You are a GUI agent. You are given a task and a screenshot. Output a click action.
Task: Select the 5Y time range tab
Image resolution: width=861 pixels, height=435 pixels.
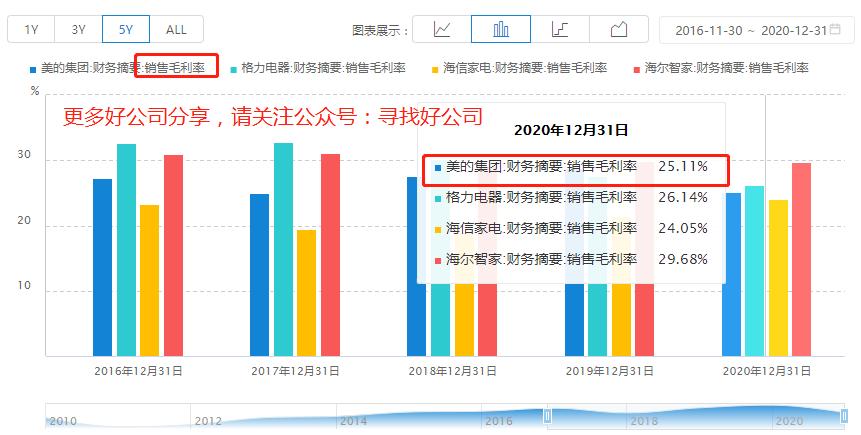pyautogui.click(x=126, y=29)
